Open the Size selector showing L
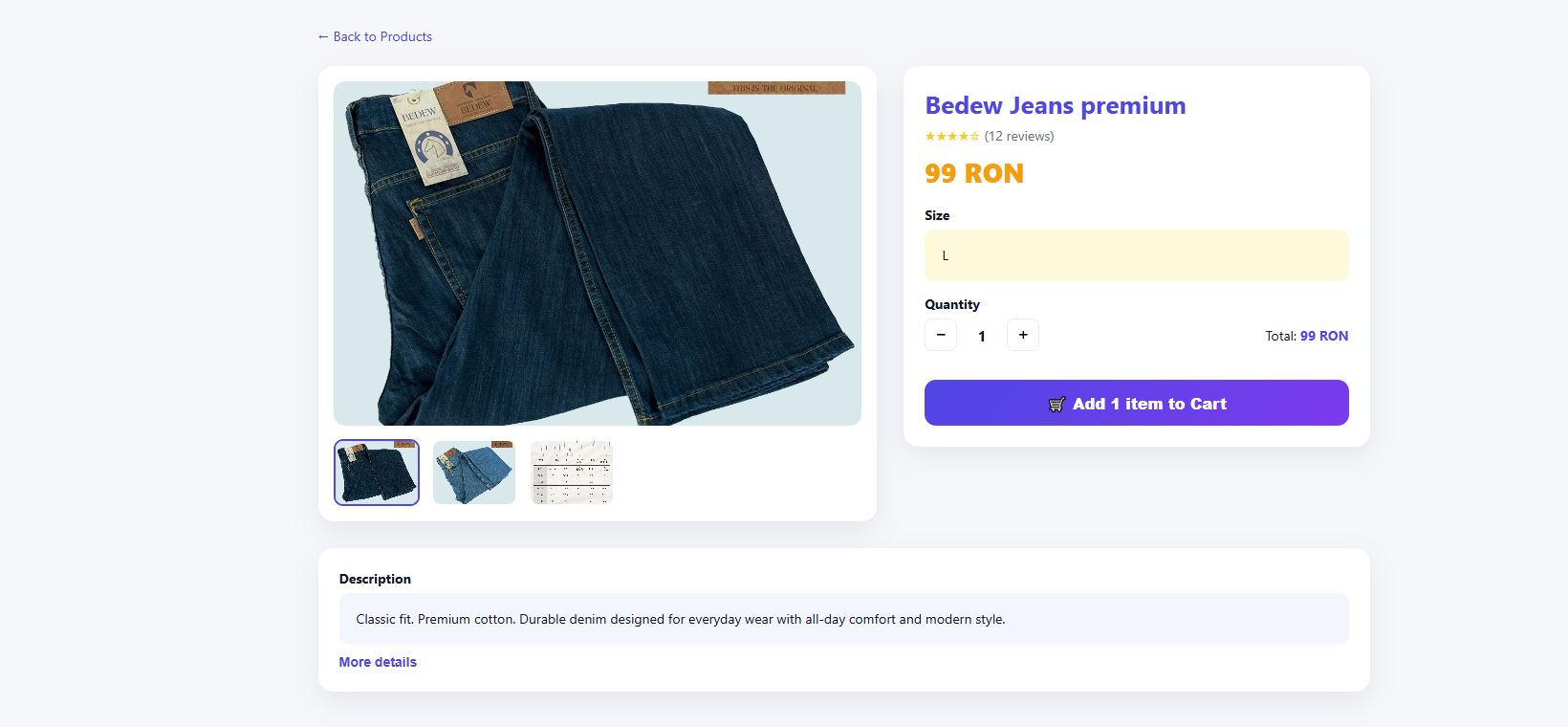1568x727 pixels. pos(1136,255)
